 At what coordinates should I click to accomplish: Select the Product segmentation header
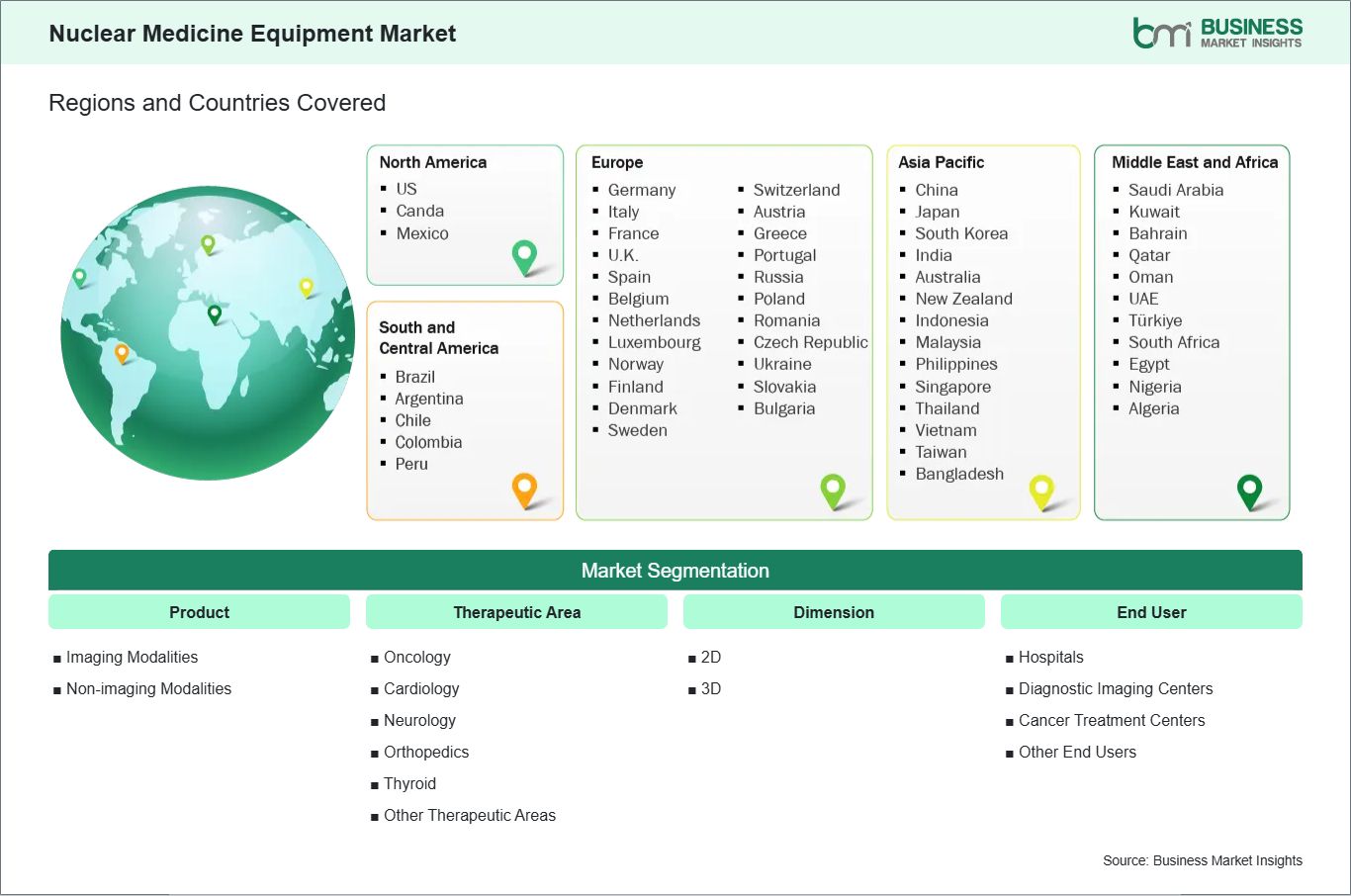click(x=199, y=612)
